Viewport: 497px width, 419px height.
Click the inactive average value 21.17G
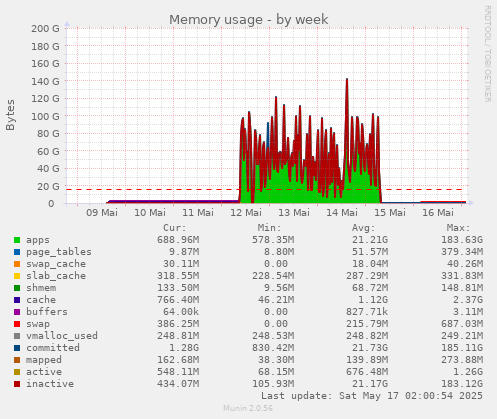click(370, 384)
